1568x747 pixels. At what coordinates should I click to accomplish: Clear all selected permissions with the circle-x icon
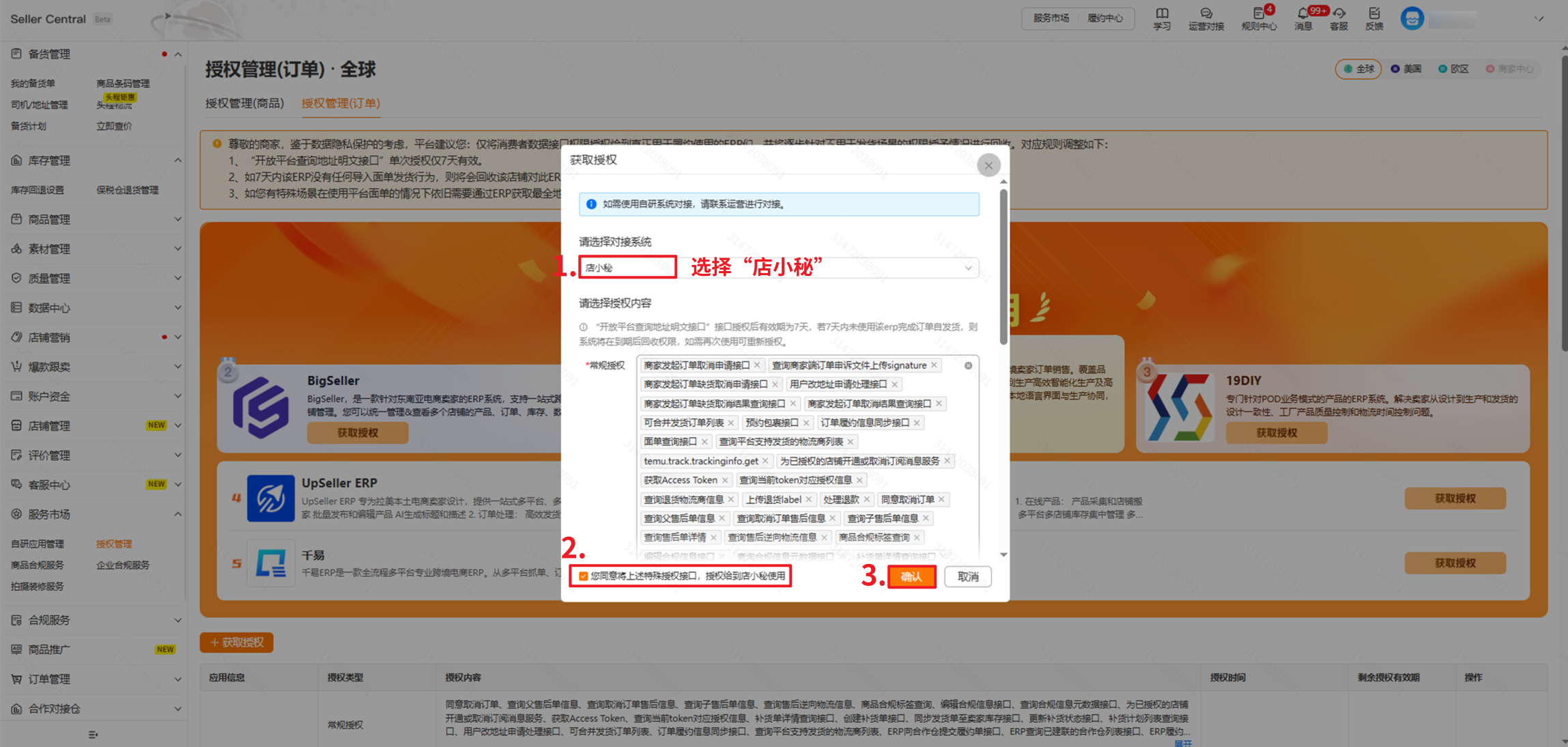[x=968, y=365]
